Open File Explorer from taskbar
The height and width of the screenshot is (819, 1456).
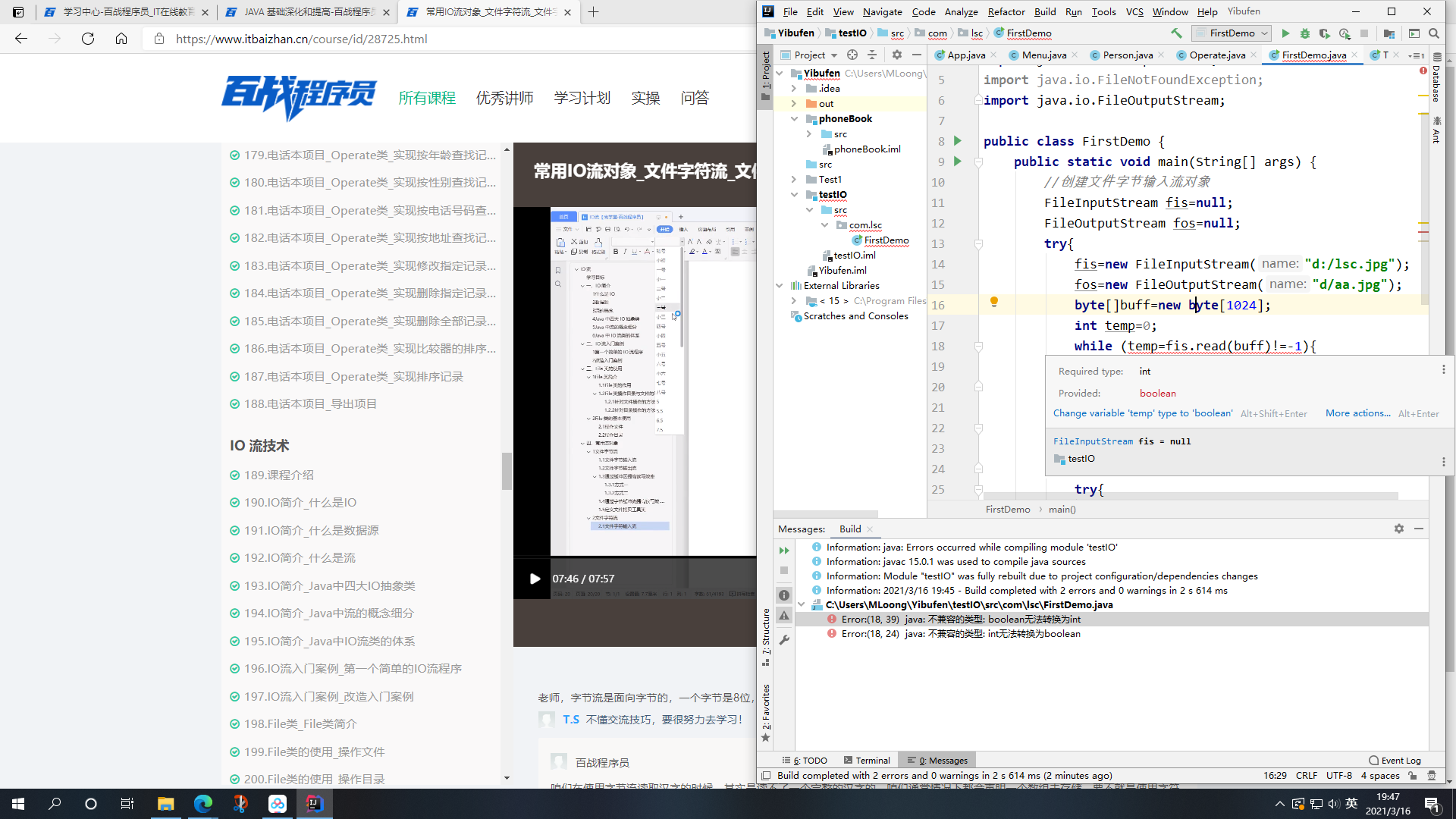tap(165, 804)
